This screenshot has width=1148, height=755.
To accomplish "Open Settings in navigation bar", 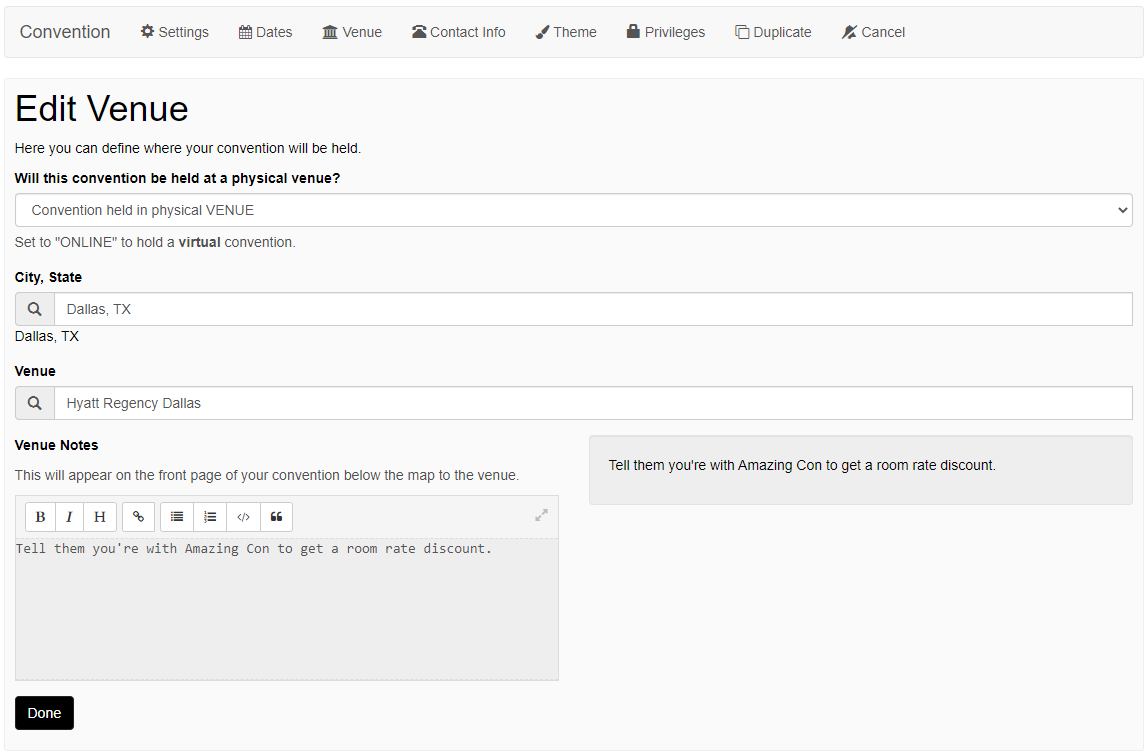I will (x=174, y=32).
